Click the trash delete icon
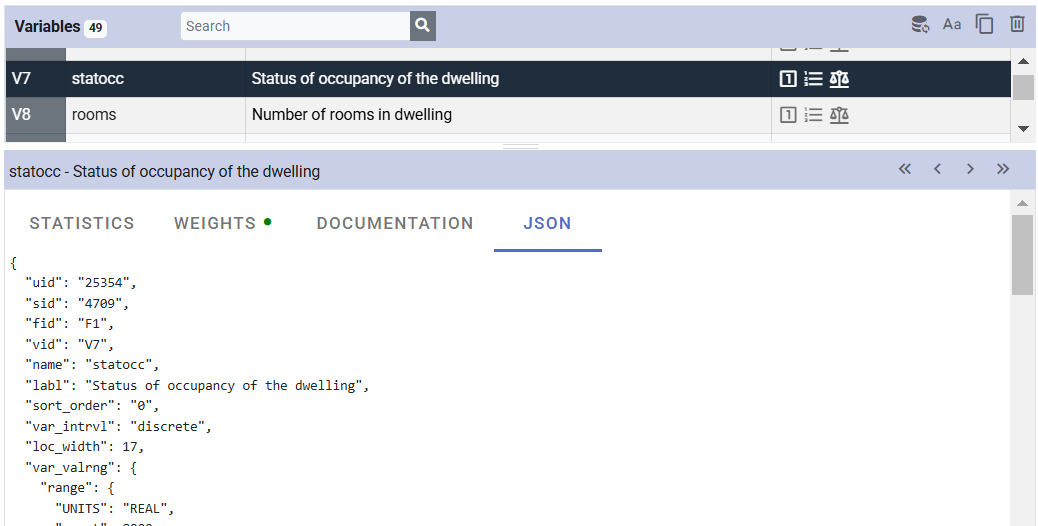The height and width of the screenshot is (526, 1038). [1017, 25]
